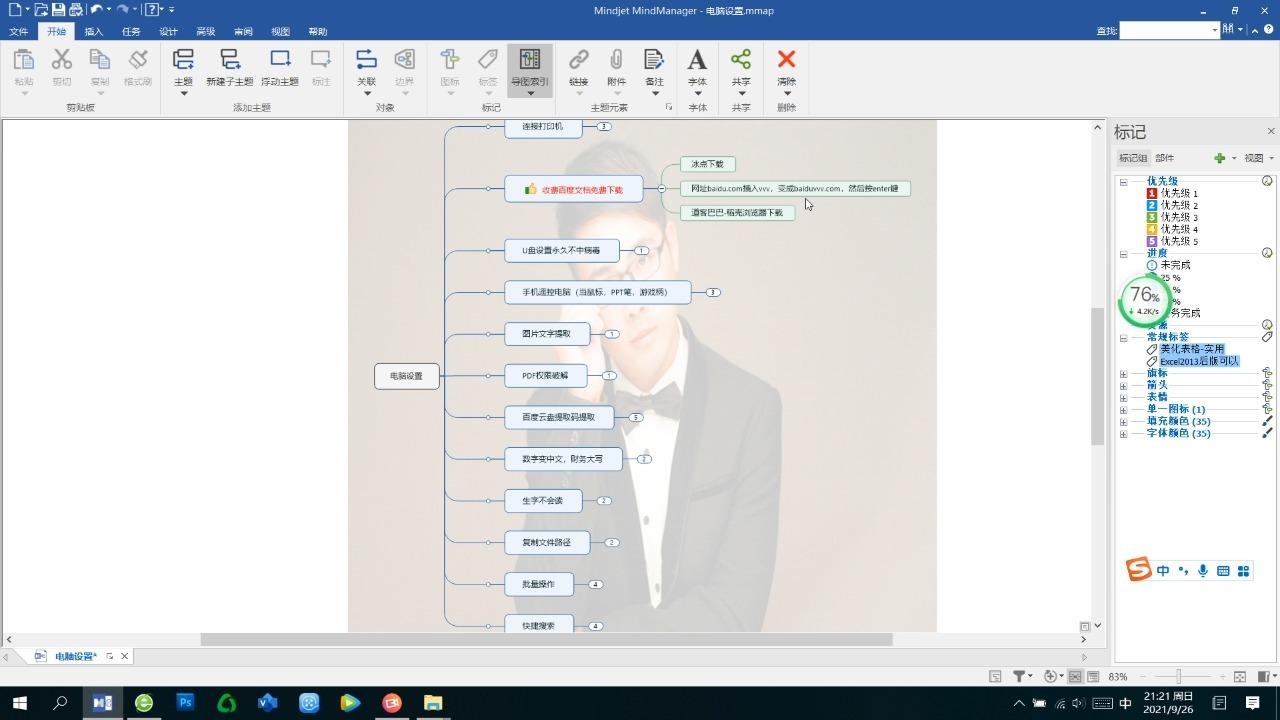
Task: Click the Print icon in quick access toolbar
Action: pos(76,10)
